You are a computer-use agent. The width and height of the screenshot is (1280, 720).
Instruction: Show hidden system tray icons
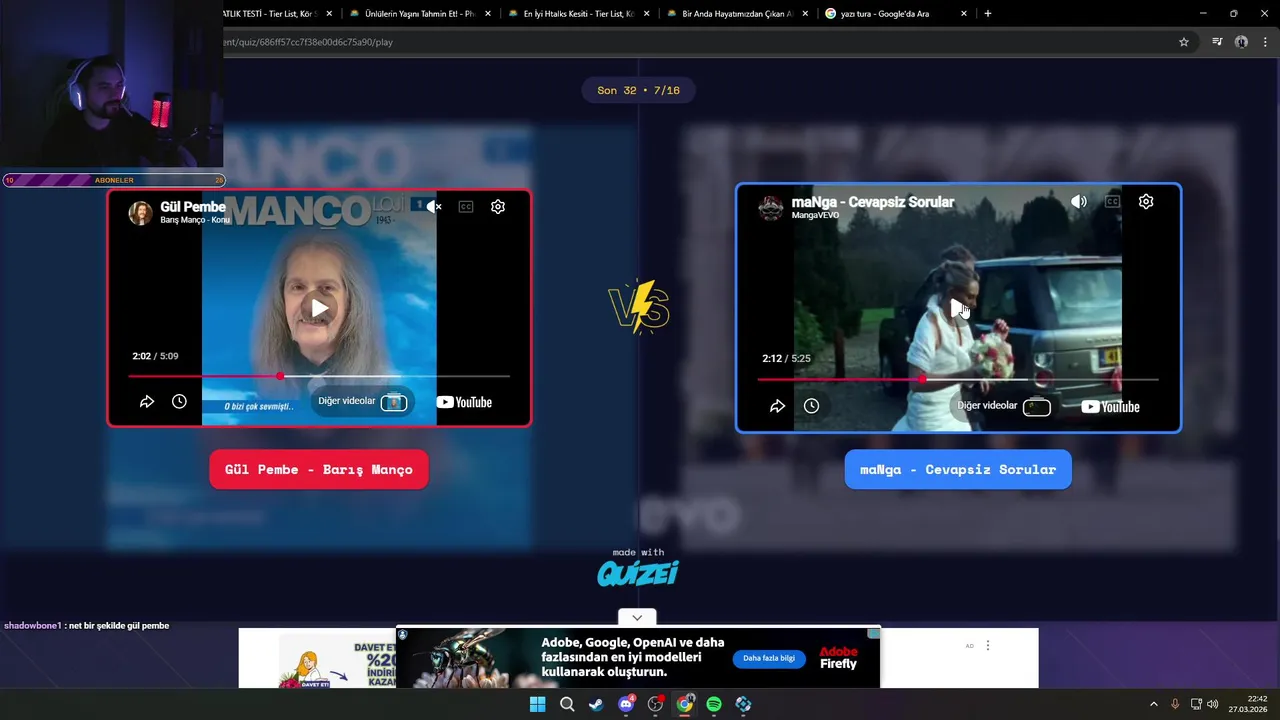pos(1153,704)
